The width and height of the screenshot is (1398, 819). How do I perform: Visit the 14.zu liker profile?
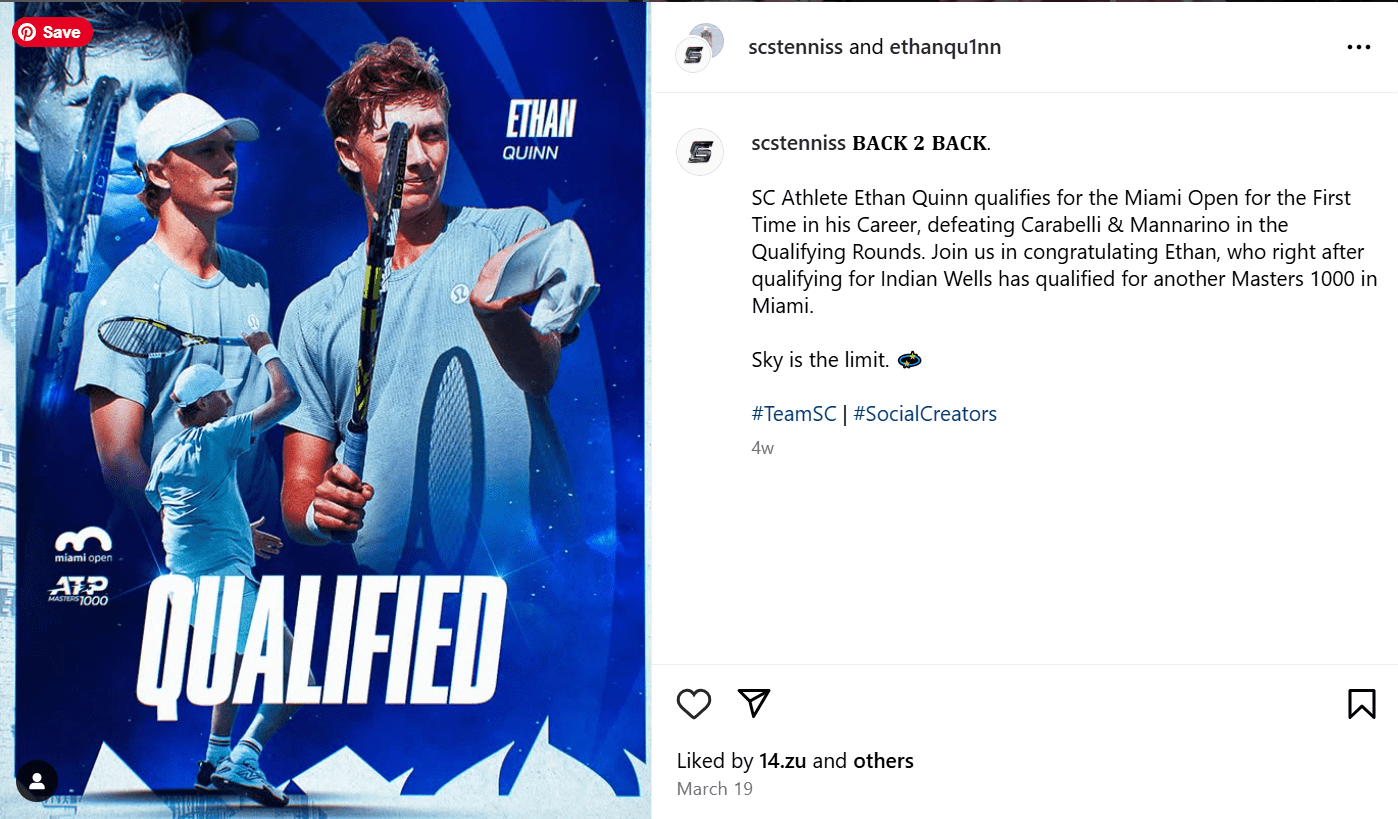pyautogui.click(x=782, y=761)
